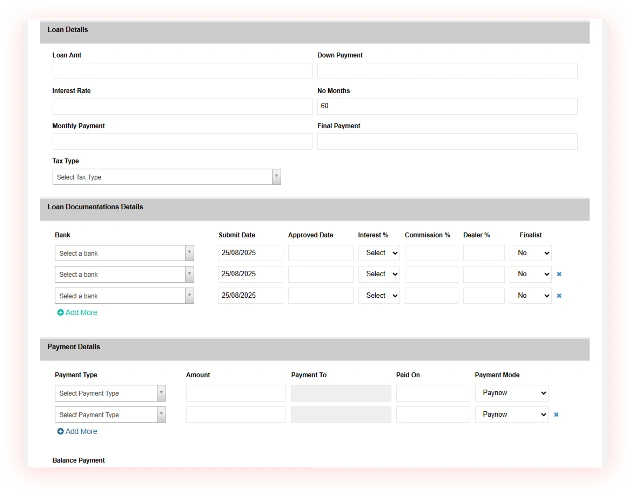Screen dimensions: 632x494
Task: Open Payment Mode Paynow in first payment row
Action: pyautogui.click(x=512, y=393)
